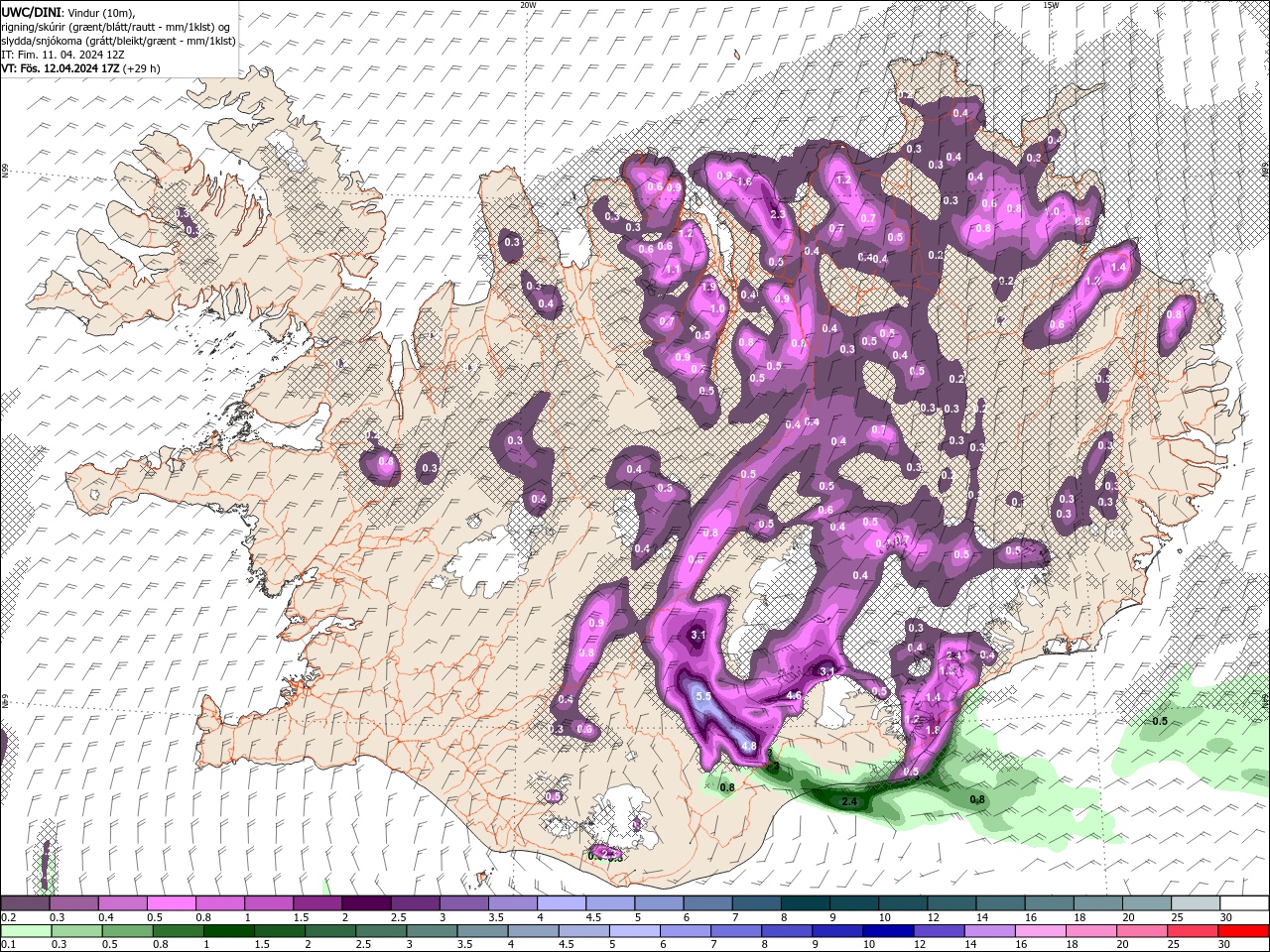Click the 1.9 snowfall value on map
1270x952 pixels.
708,287
